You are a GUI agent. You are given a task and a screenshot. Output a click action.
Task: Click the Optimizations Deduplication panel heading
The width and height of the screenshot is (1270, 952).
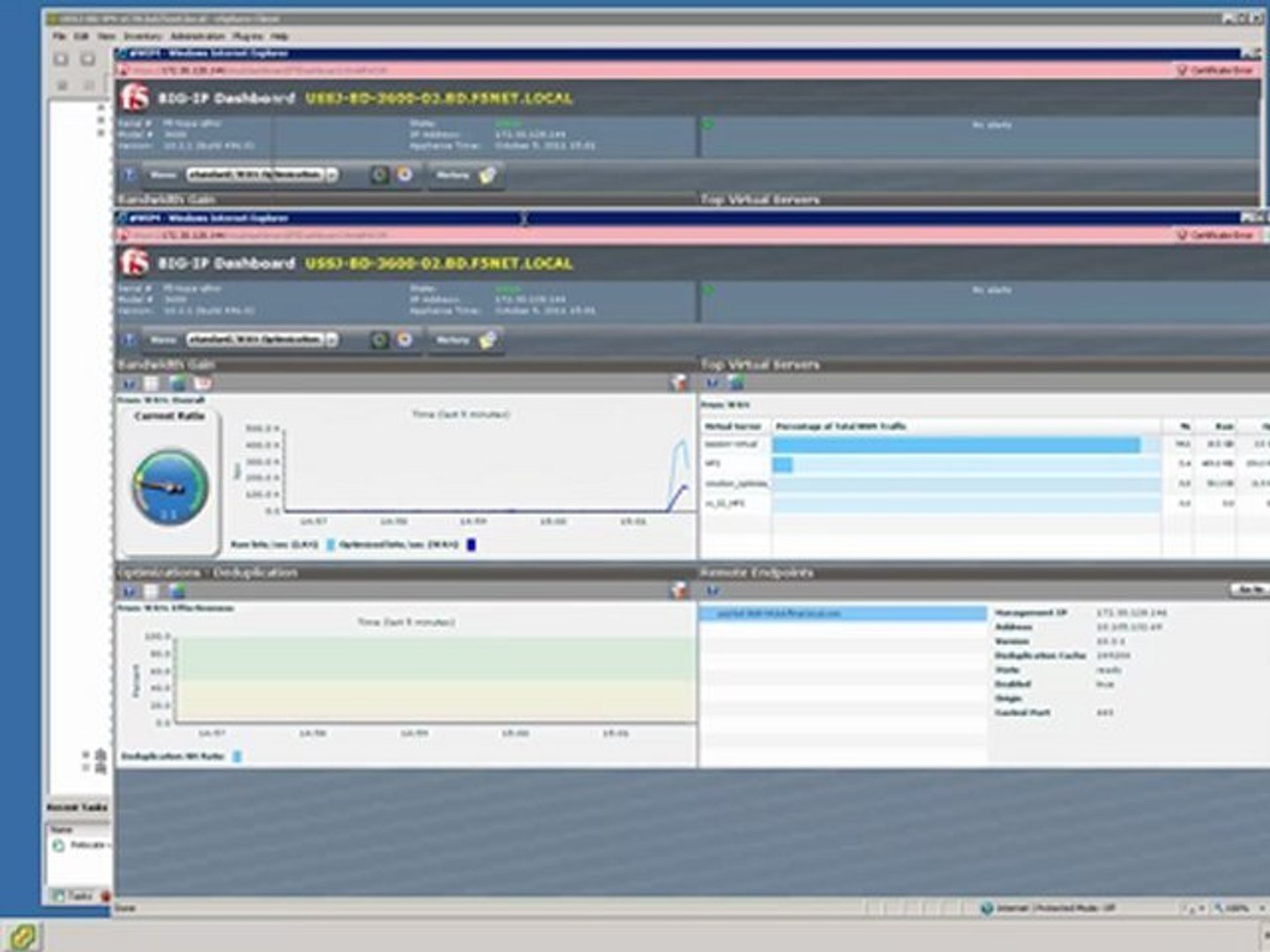tap(207, 573)
